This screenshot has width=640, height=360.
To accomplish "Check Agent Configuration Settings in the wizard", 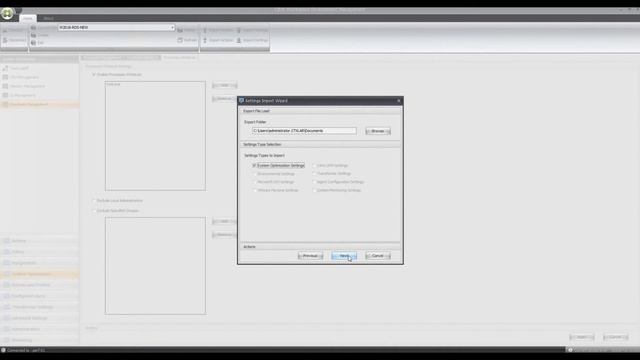I will (x=314, y=182).
